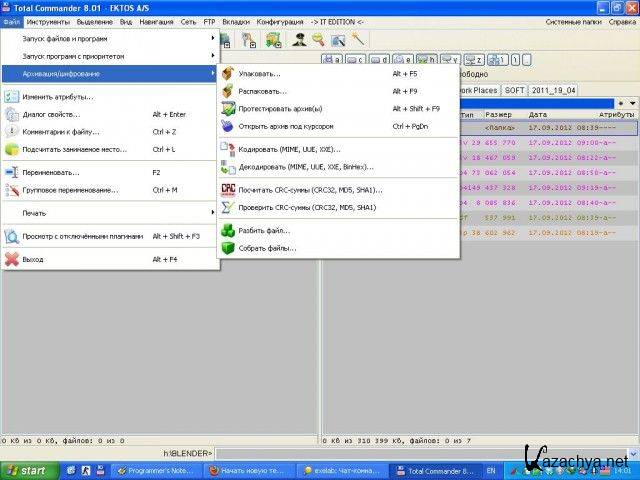The height and width of the screenshot is (480, 640).
Task: Click the Распаковать (Unpack) icon
Action: pyautogui.click(x=228, y=91)
